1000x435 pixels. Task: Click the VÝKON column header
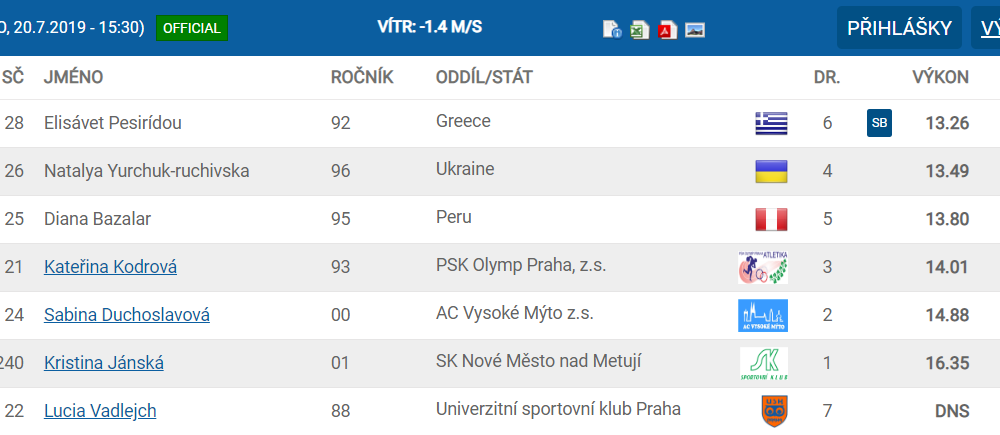point(940,77)
